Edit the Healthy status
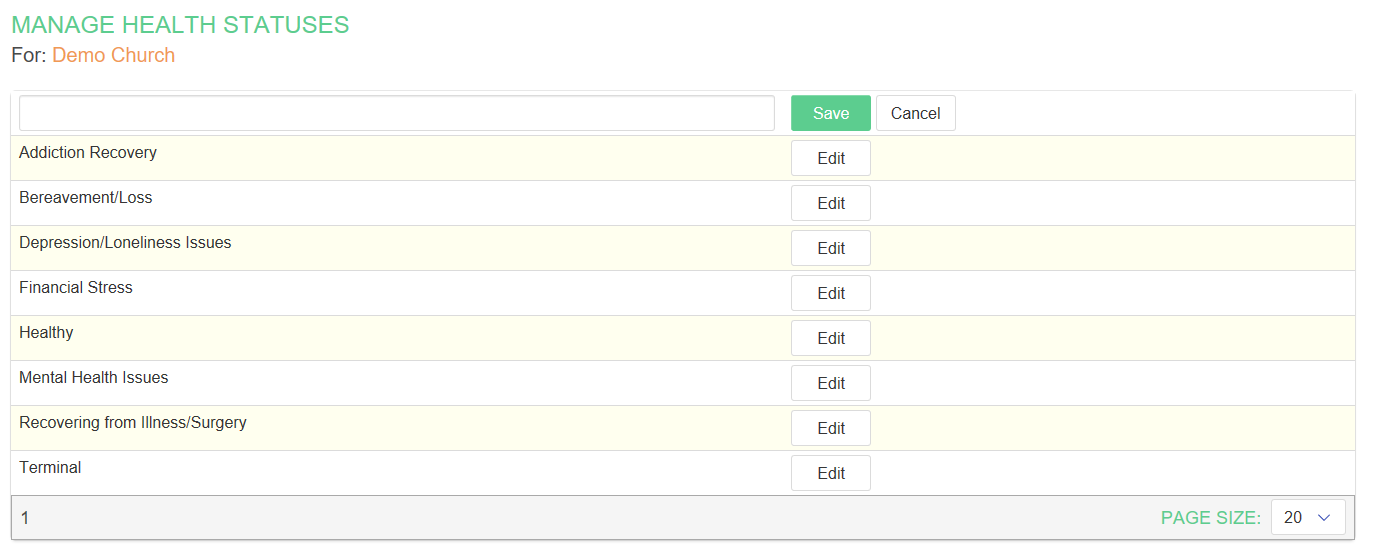Viewport: 1380px width, 546px height. pyautogui.click(x=830, y=338)
